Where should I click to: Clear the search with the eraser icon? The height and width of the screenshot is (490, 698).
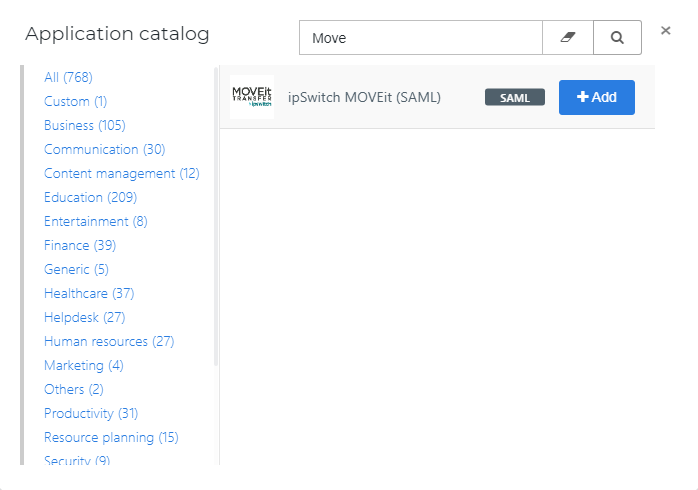click(568, 37)
